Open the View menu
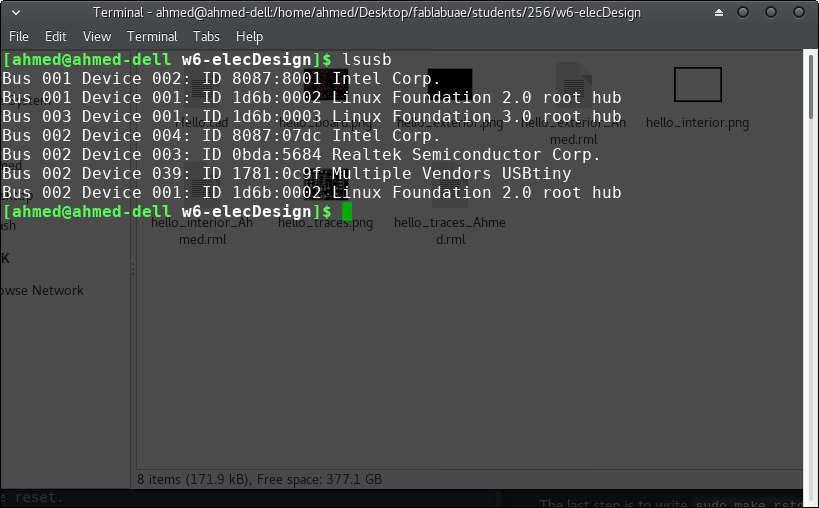Image resolution: width=819 pixels, height=508 pixels. point(97,37)
